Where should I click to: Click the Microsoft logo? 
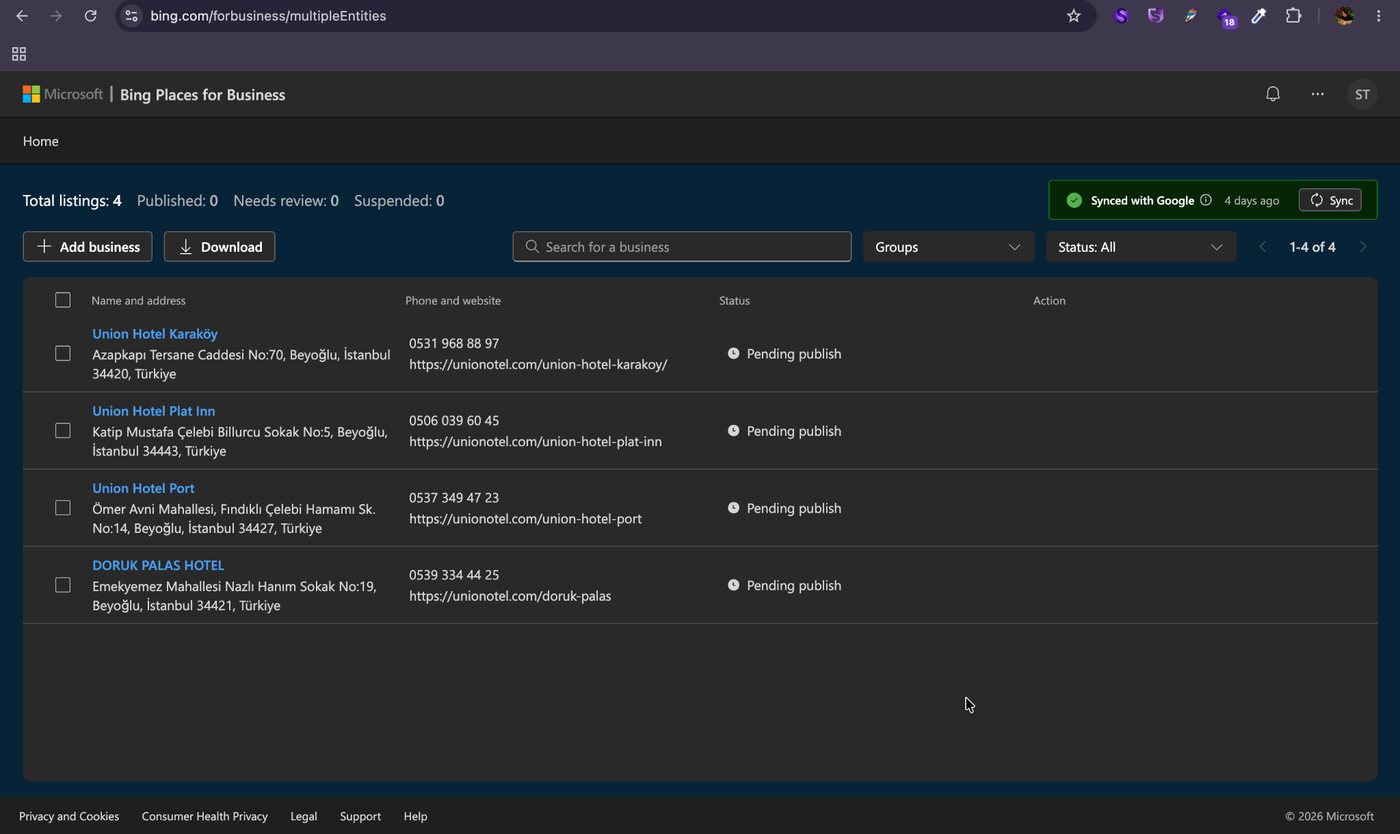pyautogui.click(x=63, y=94)
